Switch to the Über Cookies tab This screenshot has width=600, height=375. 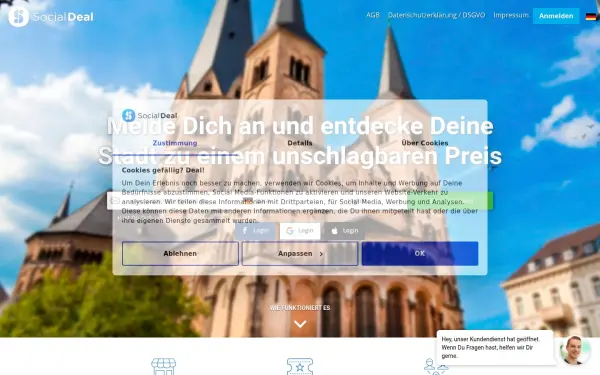pos(425,143)
